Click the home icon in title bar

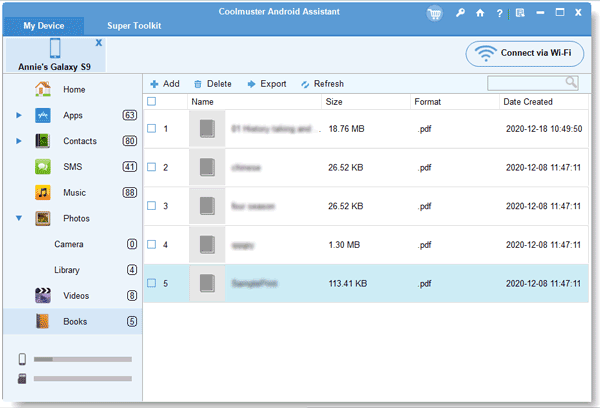point(480,13)
